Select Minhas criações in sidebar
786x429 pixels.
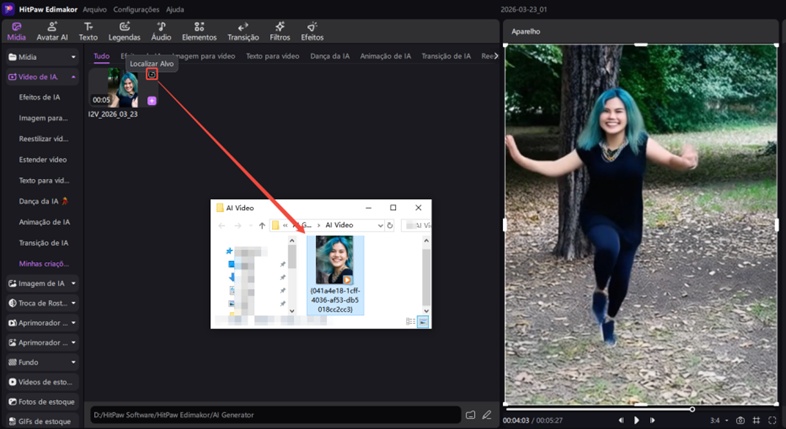(44, 263)
